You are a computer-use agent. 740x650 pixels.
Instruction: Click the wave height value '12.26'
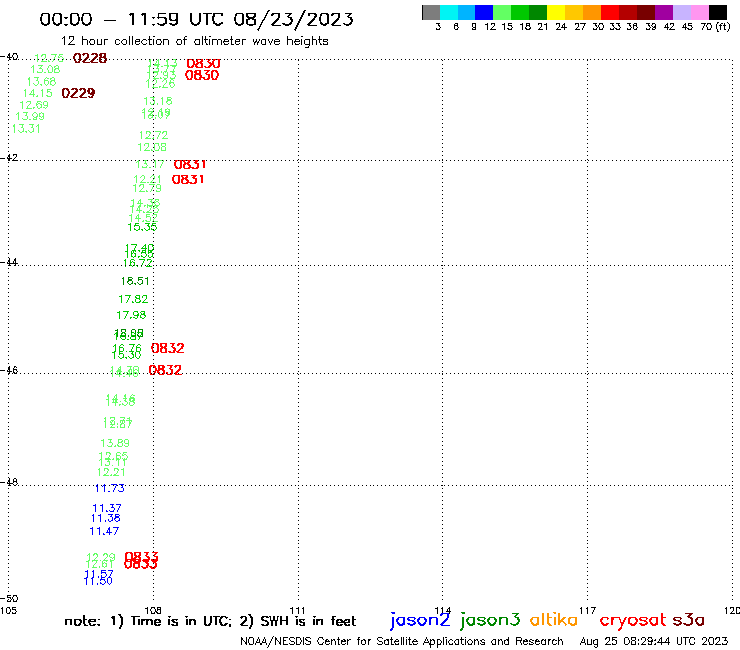160,84
